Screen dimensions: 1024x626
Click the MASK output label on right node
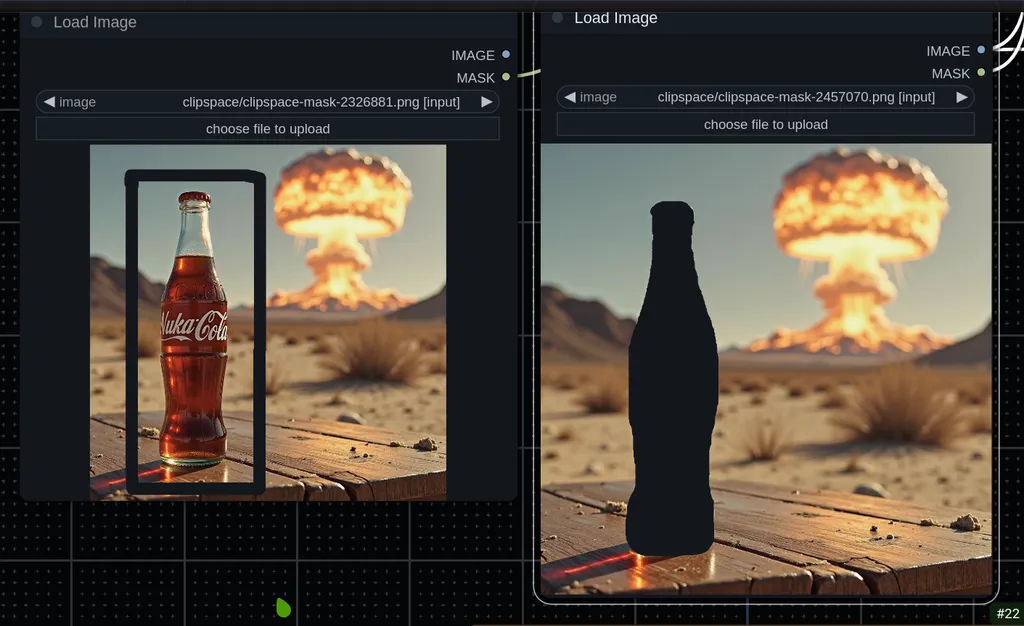point(951,74)
